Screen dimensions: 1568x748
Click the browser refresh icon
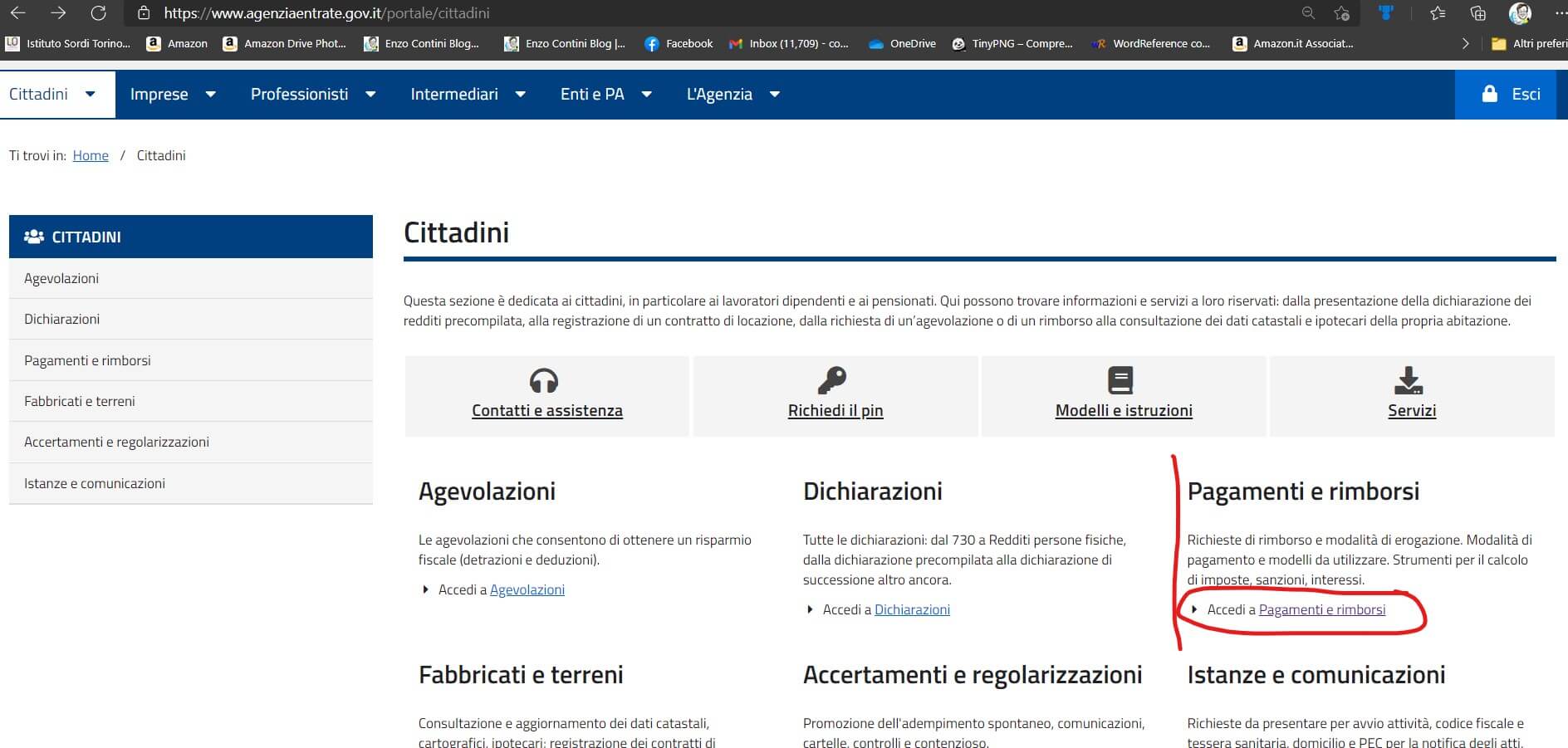click(98, 13)
